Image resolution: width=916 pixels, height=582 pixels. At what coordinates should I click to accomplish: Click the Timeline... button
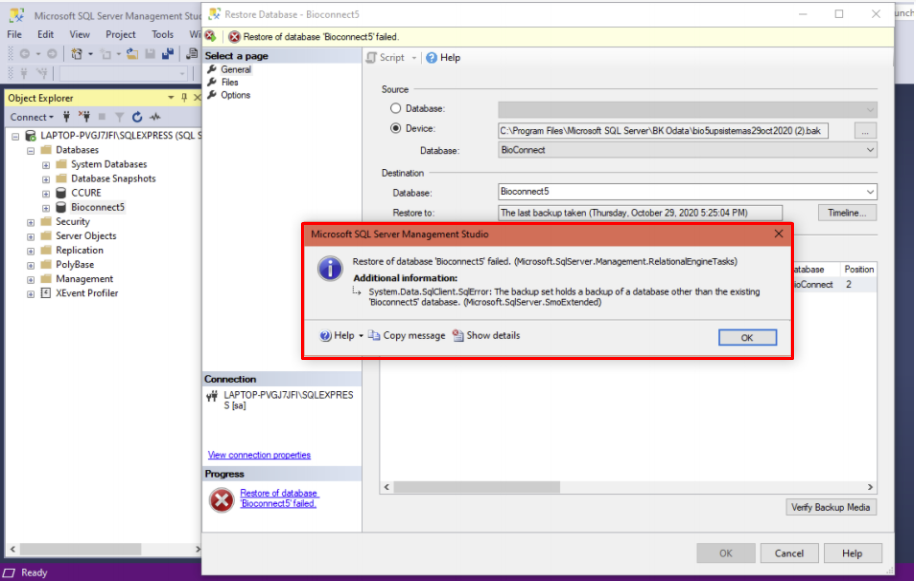[x=846, y=213]
